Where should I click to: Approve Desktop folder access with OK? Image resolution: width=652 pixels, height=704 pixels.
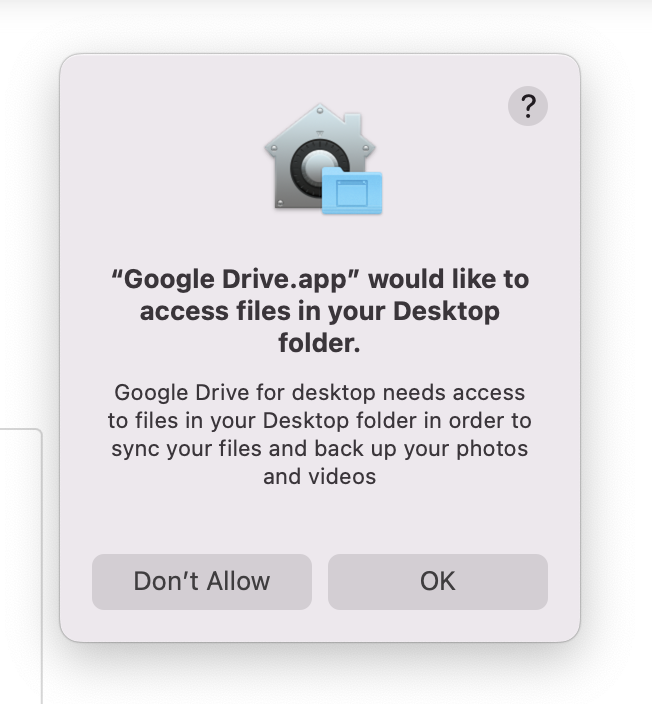coord(438,581)
